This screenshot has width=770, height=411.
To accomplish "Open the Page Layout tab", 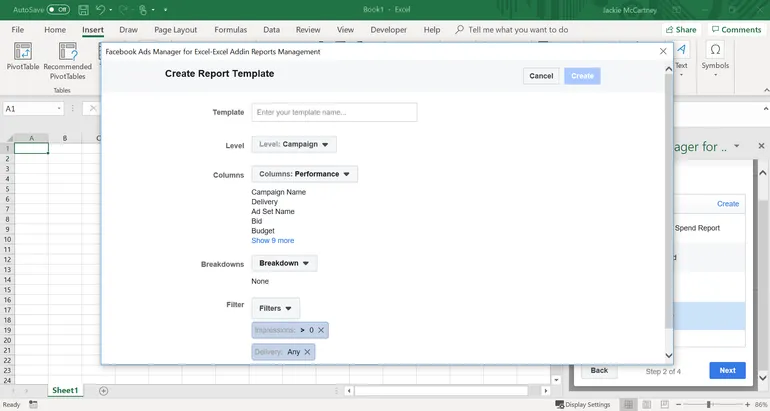I will (x=175, y=30).
